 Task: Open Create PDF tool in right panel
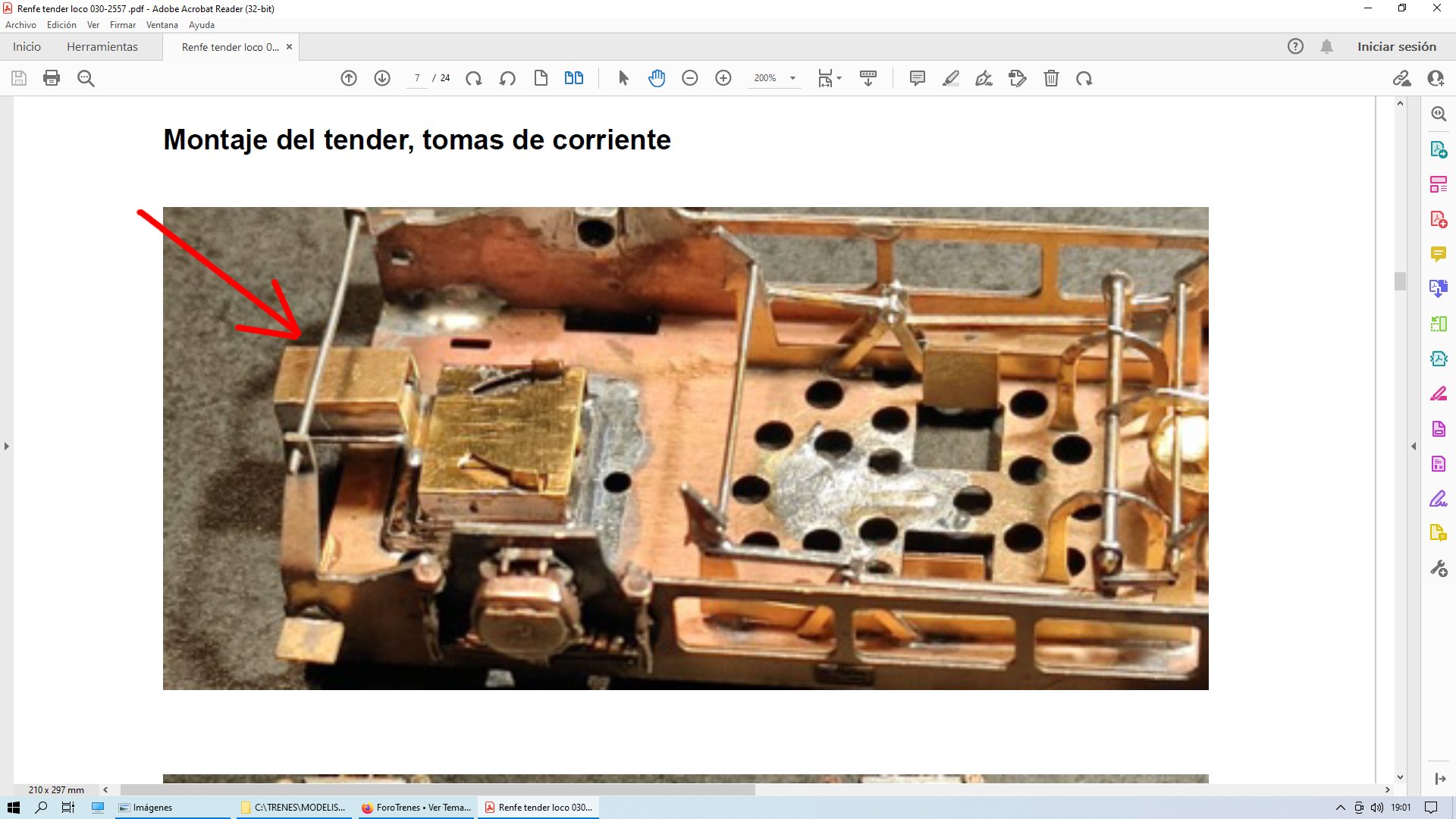click(x=1439, y=219)
